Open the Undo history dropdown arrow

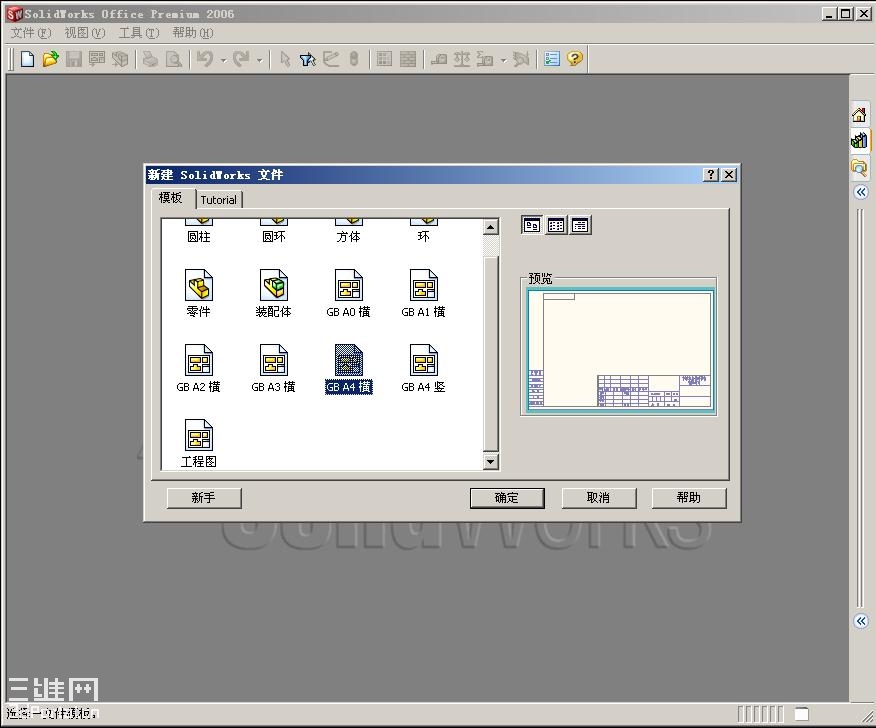pos(223,60)
